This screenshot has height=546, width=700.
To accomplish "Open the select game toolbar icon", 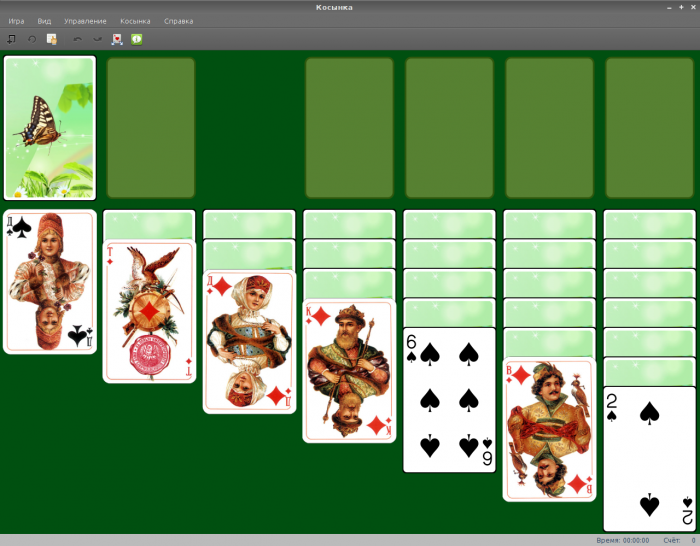I will click(52, 39).
